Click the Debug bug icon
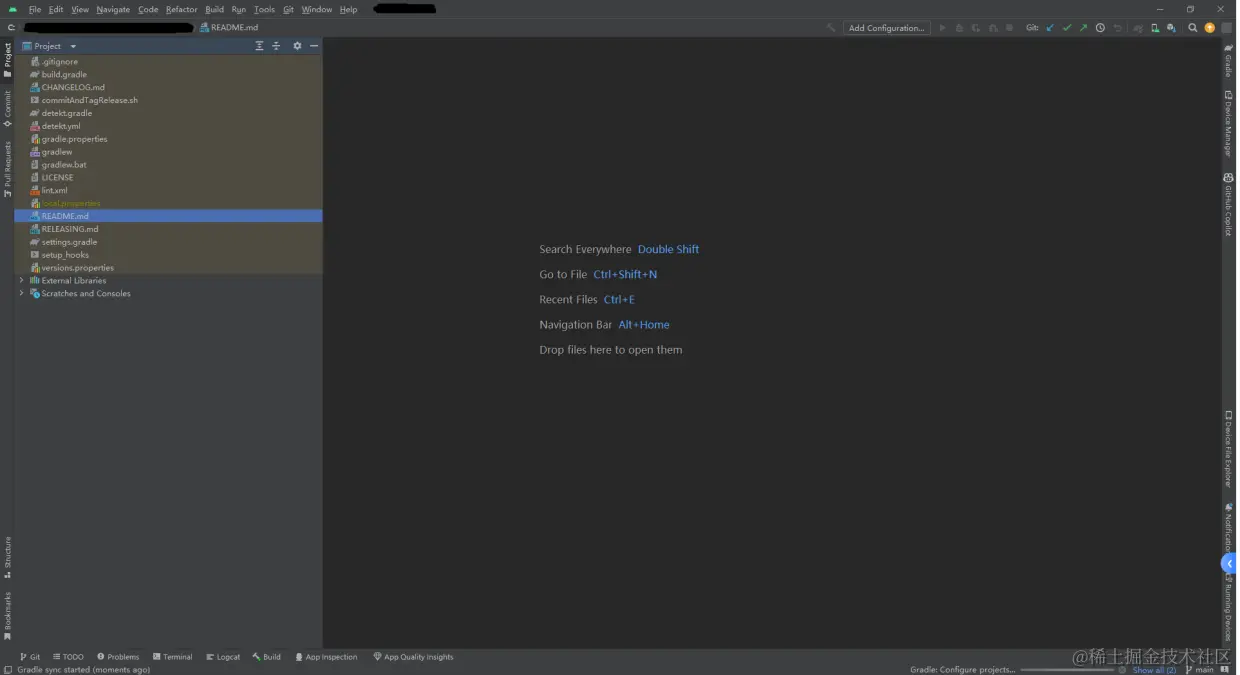This screenshot has width=1240, height=675. click(959, 28)
